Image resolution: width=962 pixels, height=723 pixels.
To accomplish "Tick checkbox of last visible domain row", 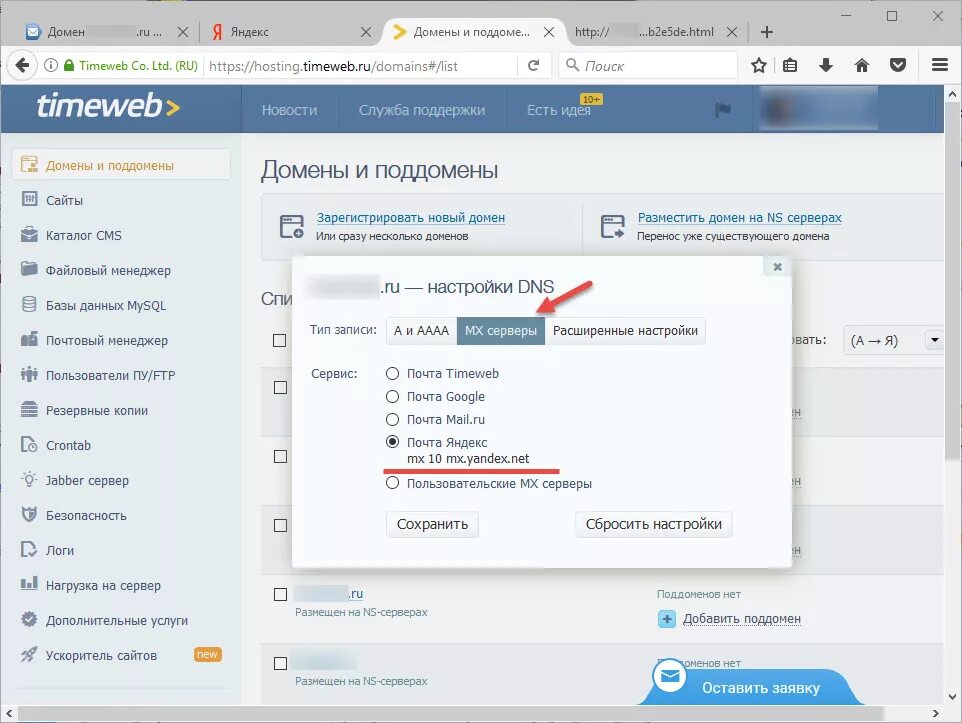I will click(280, 663).
